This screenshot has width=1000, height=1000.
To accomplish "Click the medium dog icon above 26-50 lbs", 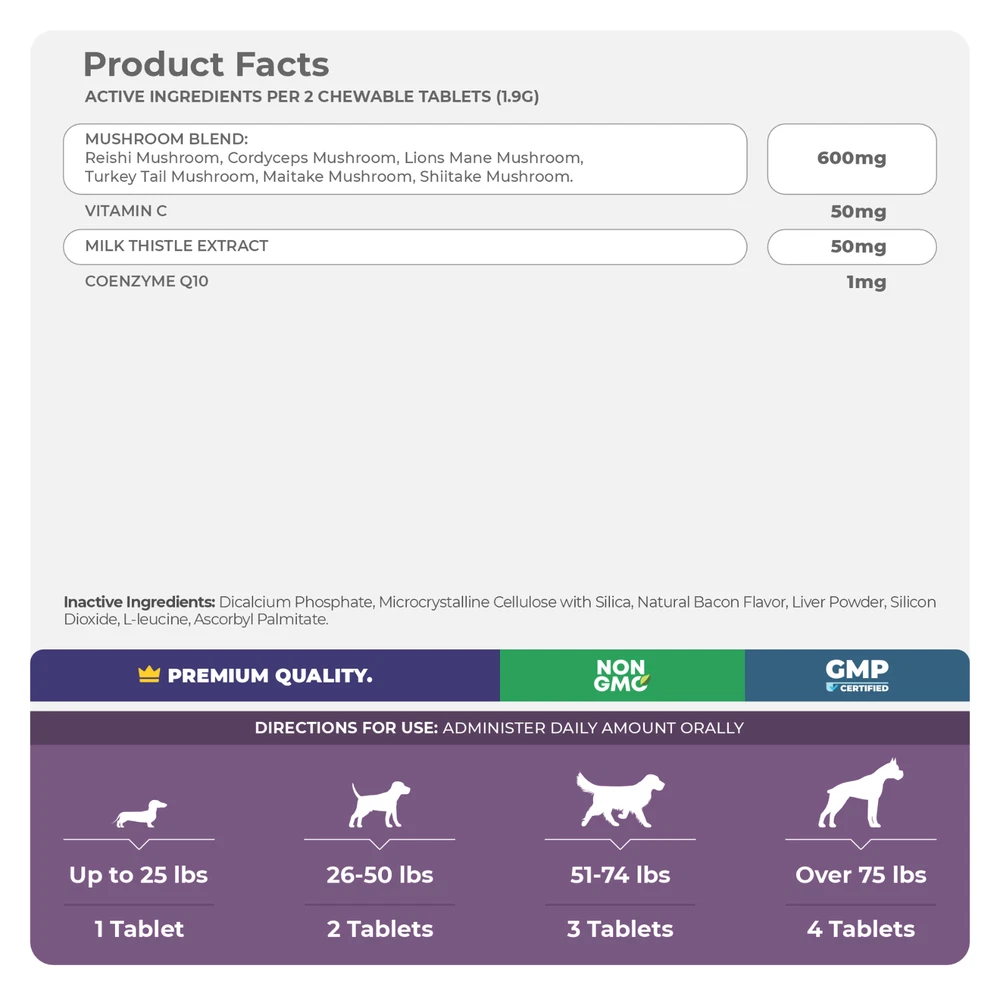I will coord(379,804).
